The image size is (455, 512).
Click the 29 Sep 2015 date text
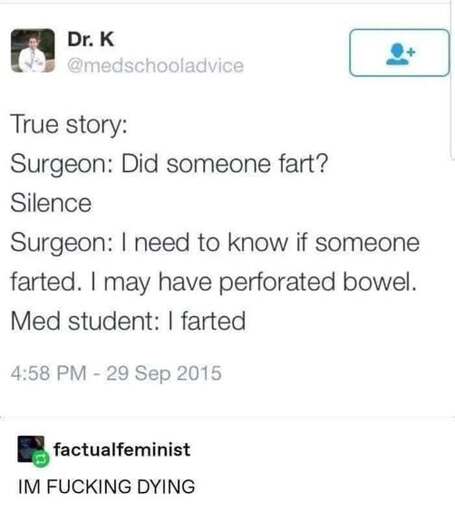pos(164,373)
